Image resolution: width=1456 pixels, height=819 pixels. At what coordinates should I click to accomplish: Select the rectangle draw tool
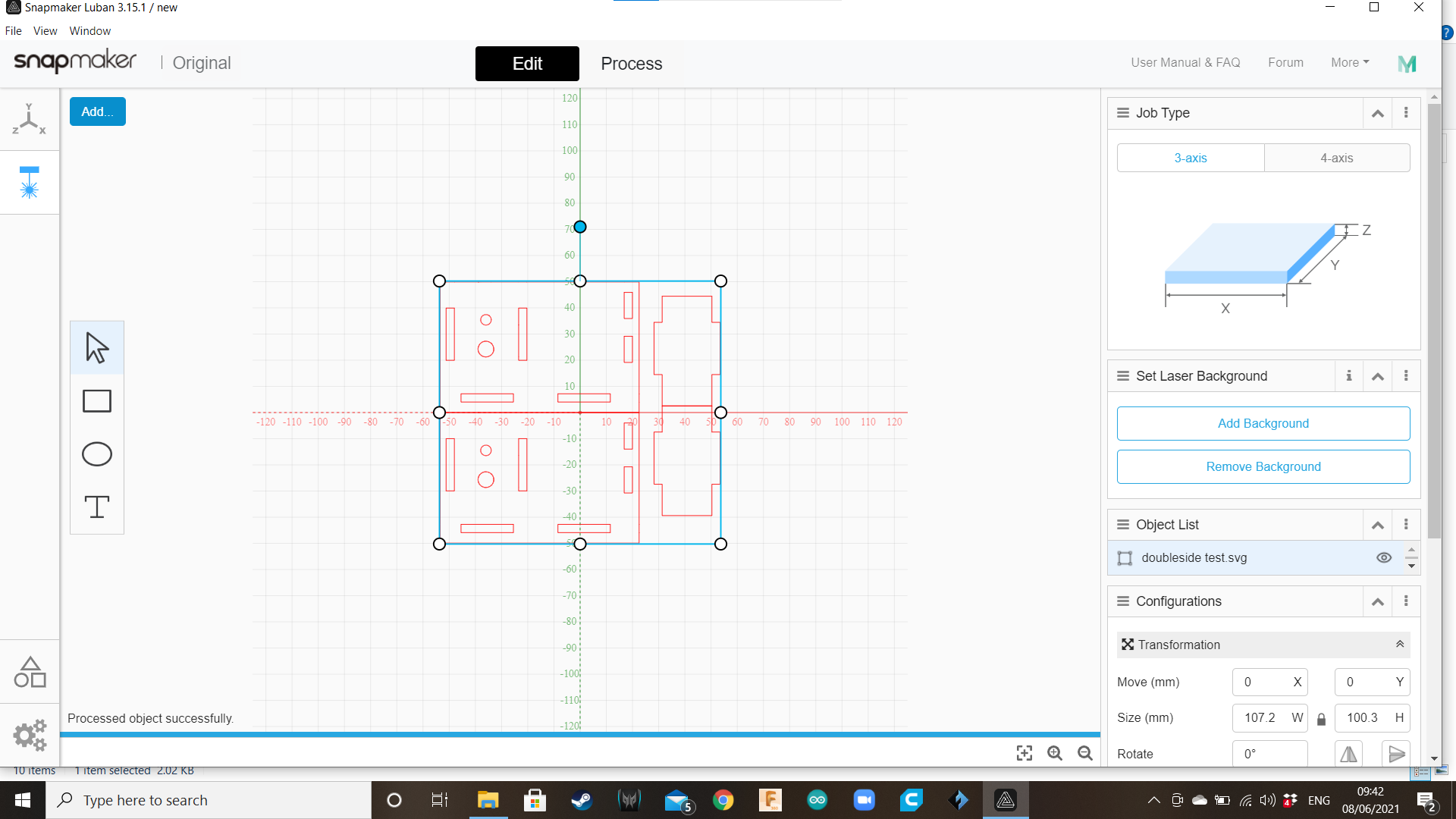[96, 400]
